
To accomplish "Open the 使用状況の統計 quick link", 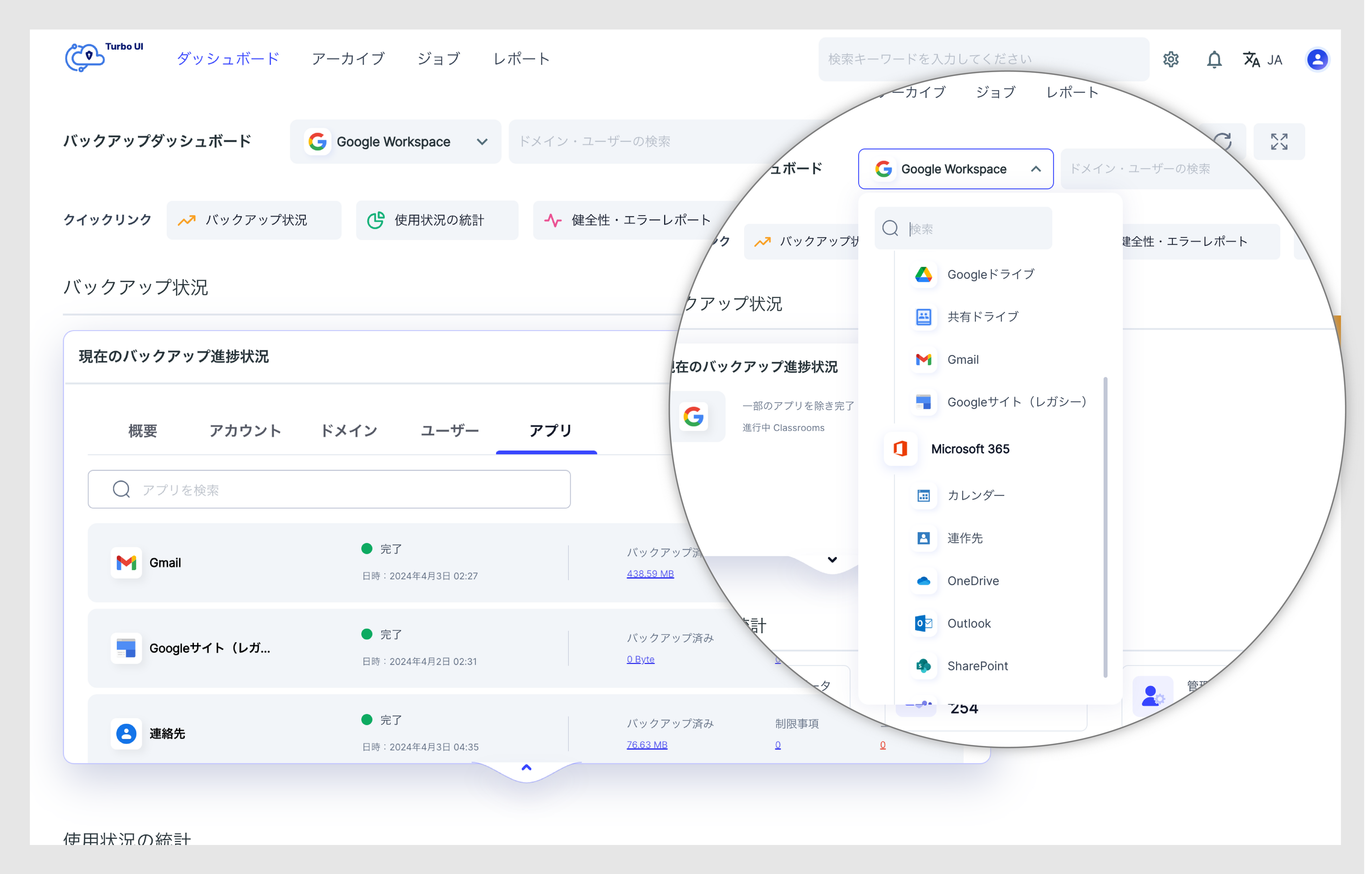I will (437, 220).
